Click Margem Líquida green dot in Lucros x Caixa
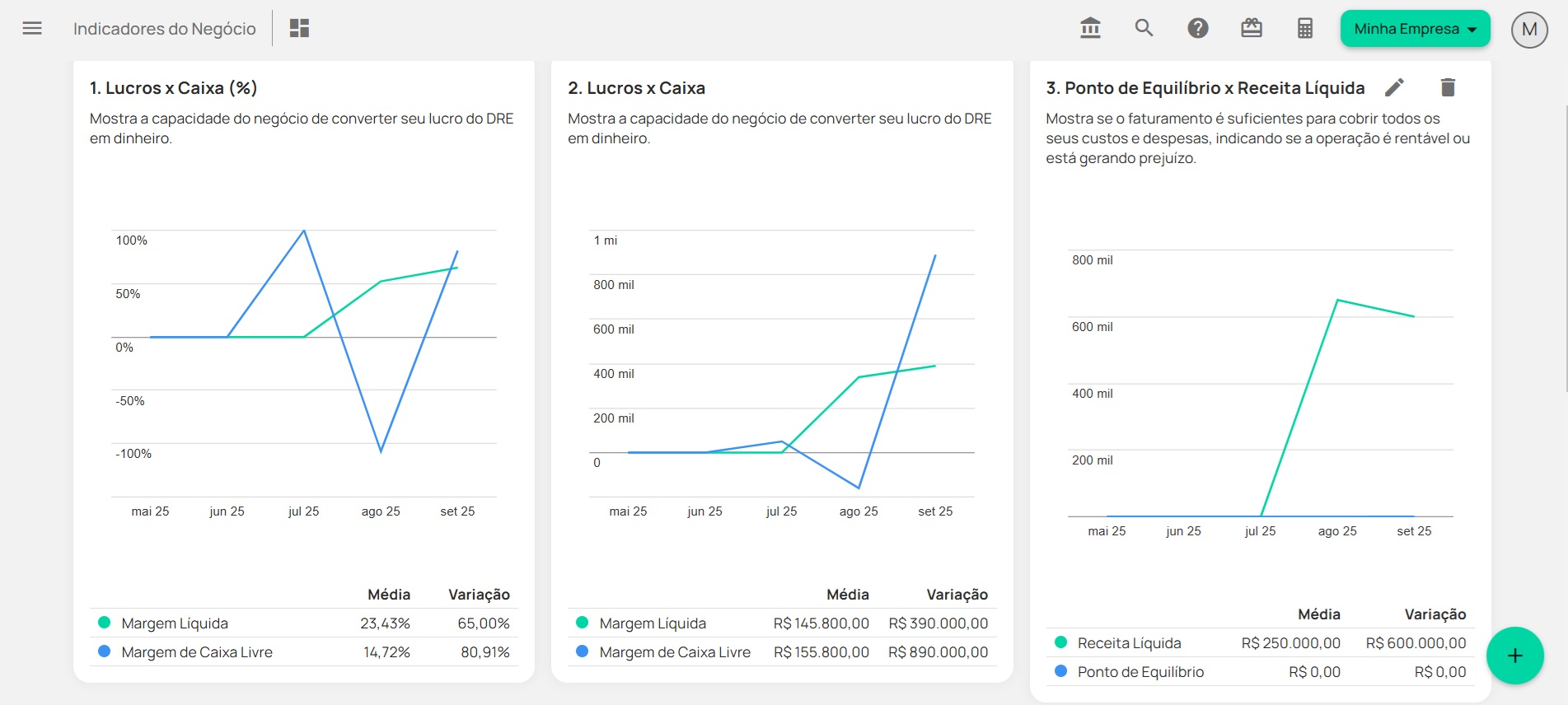 583,623
